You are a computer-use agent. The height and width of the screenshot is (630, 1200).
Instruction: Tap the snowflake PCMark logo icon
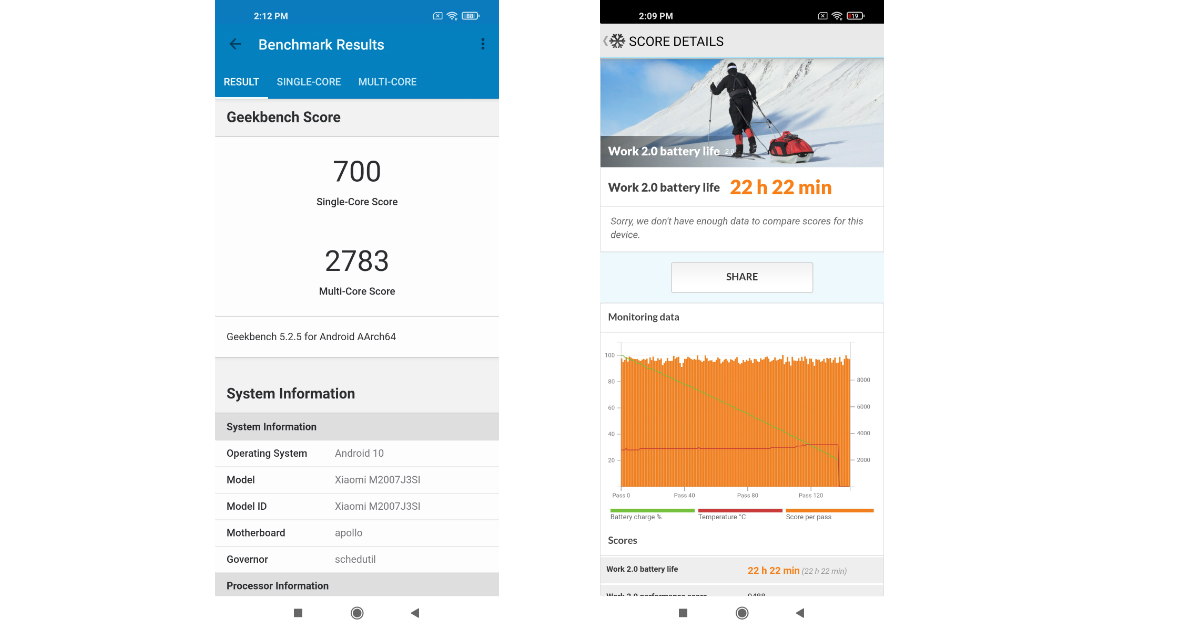coord(617,41)
